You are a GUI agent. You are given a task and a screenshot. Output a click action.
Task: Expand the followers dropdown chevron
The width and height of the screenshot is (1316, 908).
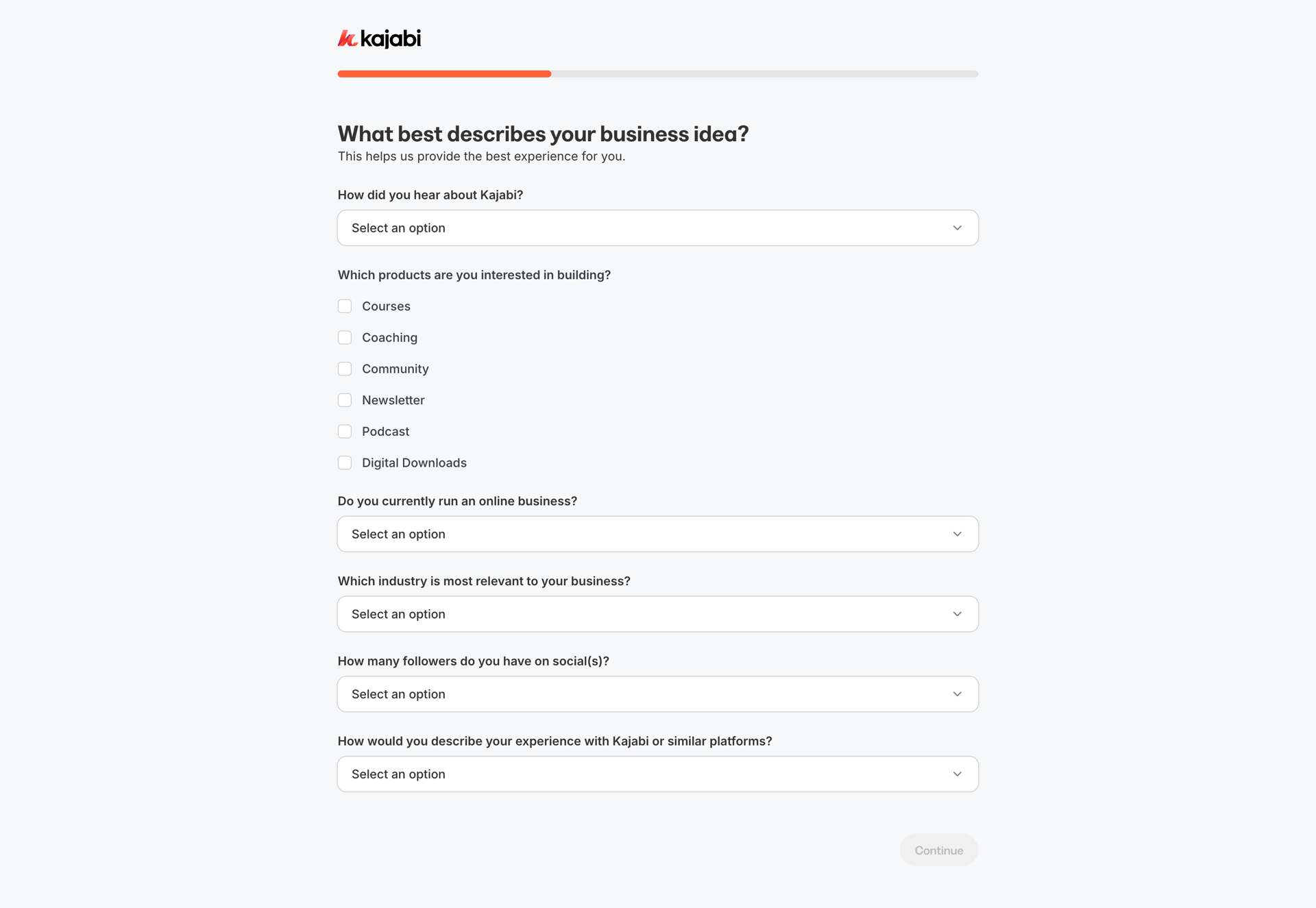[957, 694]
